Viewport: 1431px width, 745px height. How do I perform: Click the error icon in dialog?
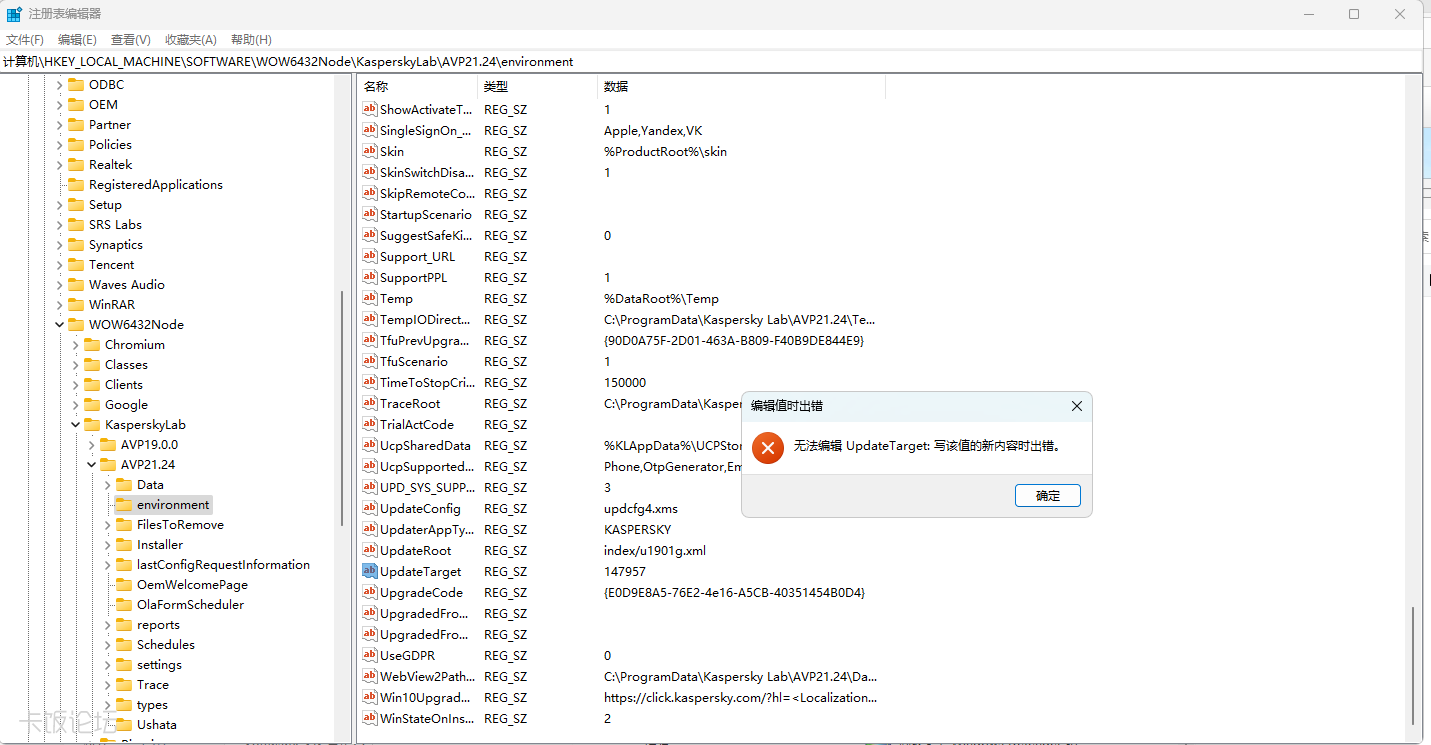[768, 448]
